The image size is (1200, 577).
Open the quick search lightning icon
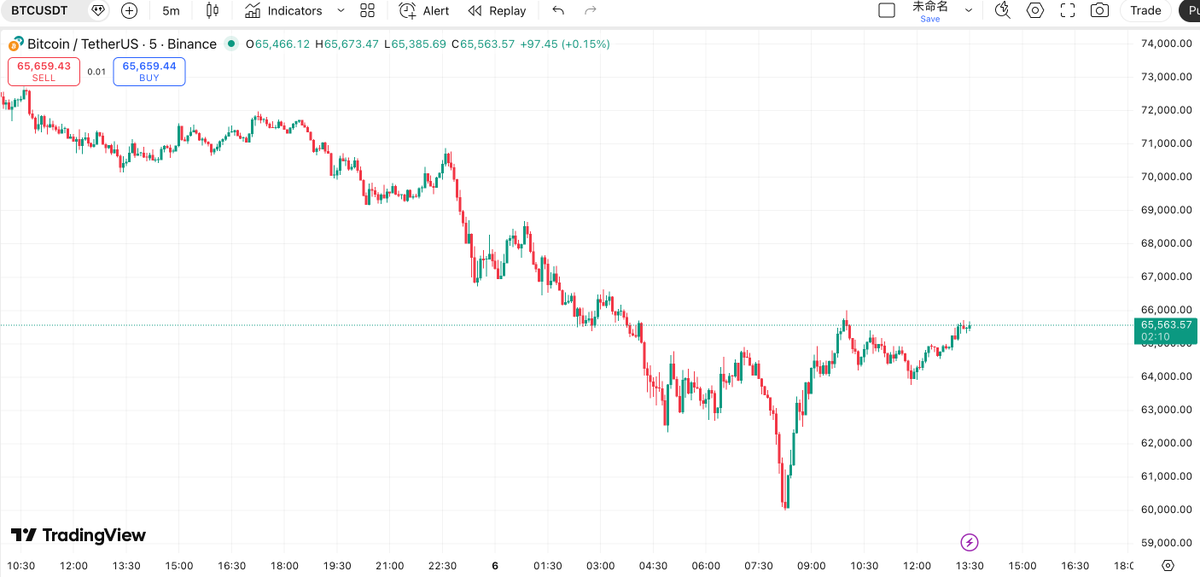[x=1003, y=11]
